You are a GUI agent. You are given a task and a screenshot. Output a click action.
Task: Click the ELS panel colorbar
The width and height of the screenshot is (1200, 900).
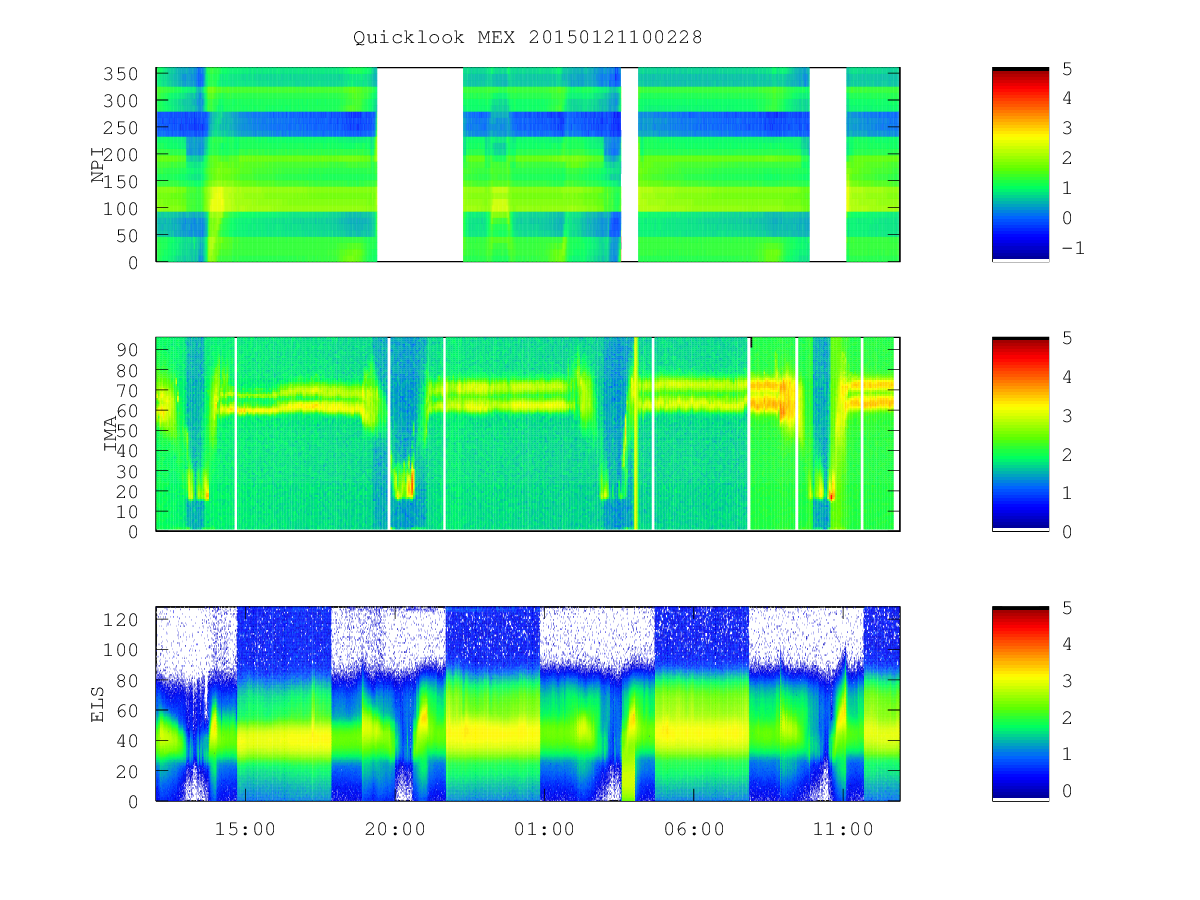[x=1020, y=704]
